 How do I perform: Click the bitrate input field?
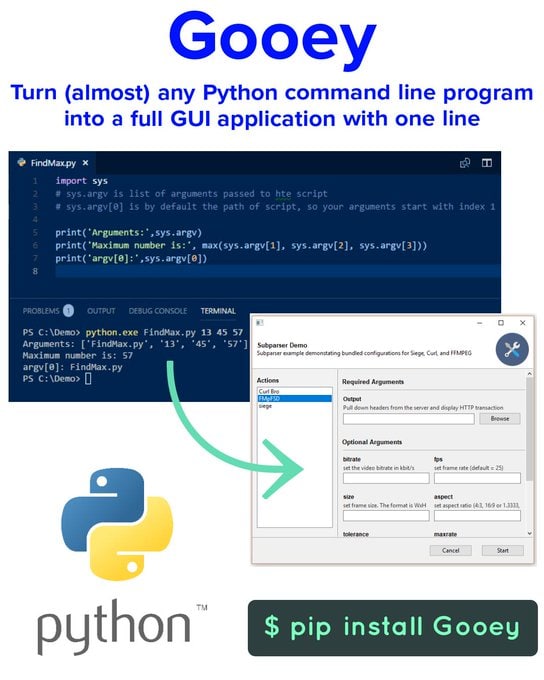[386, 478]
